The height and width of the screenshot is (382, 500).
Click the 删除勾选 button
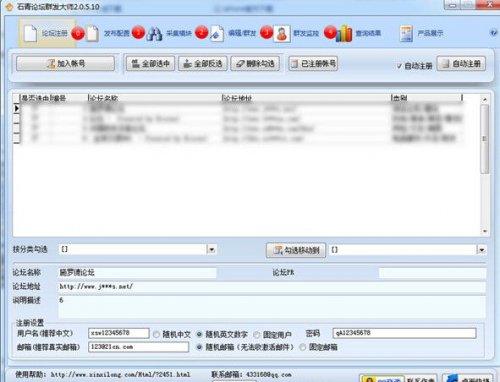pyautogui.click(x=255, y=63)
